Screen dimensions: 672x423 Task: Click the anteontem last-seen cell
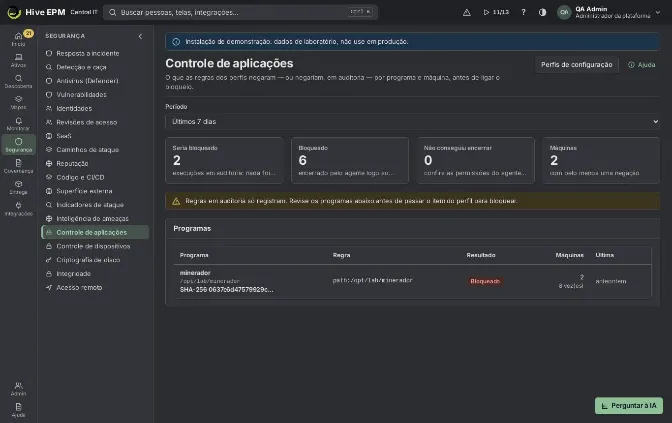pos(611,281)
